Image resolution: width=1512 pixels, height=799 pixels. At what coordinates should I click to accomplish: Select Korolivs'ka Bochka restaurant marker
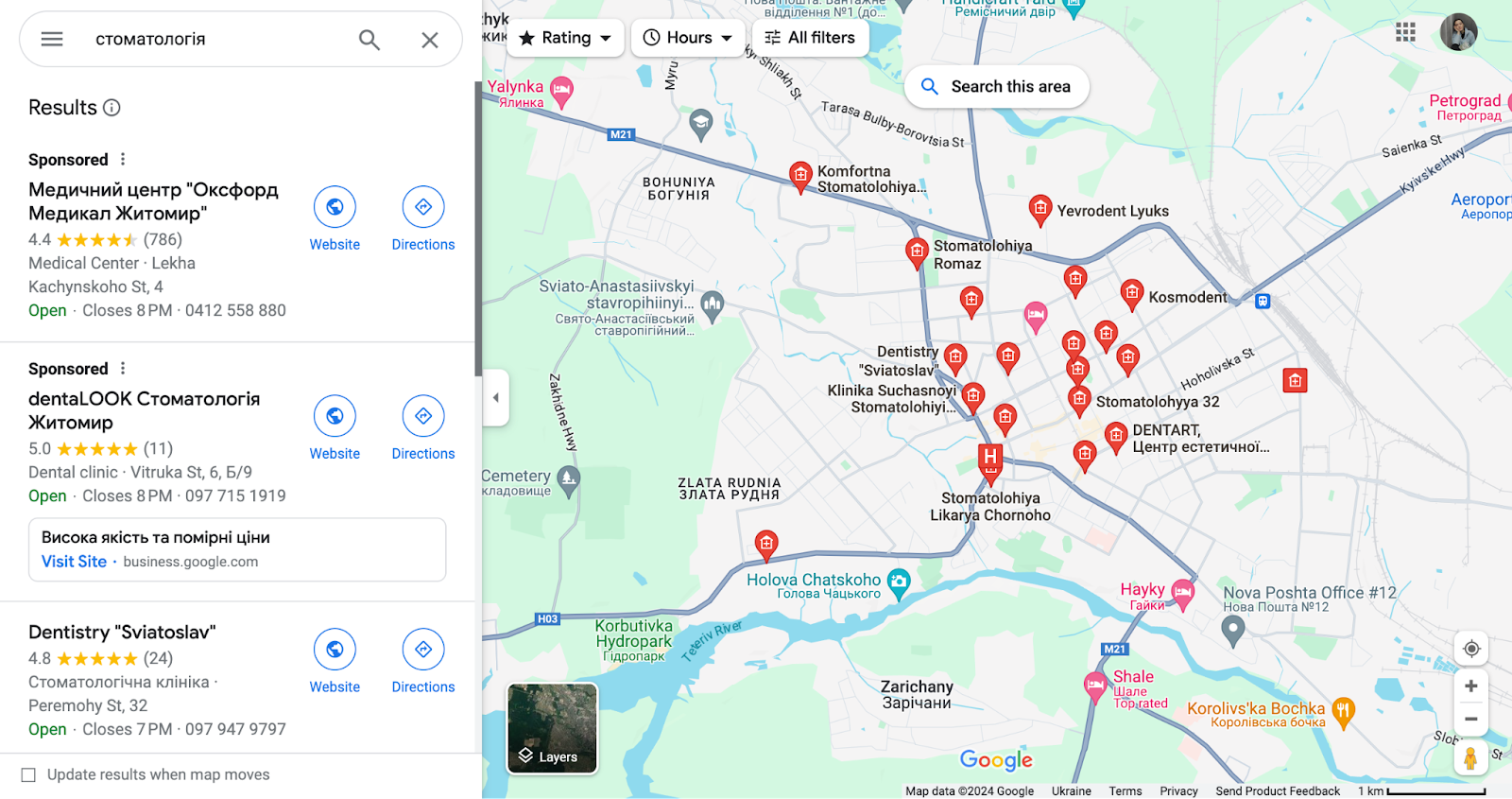click(x=1344, y=711)
